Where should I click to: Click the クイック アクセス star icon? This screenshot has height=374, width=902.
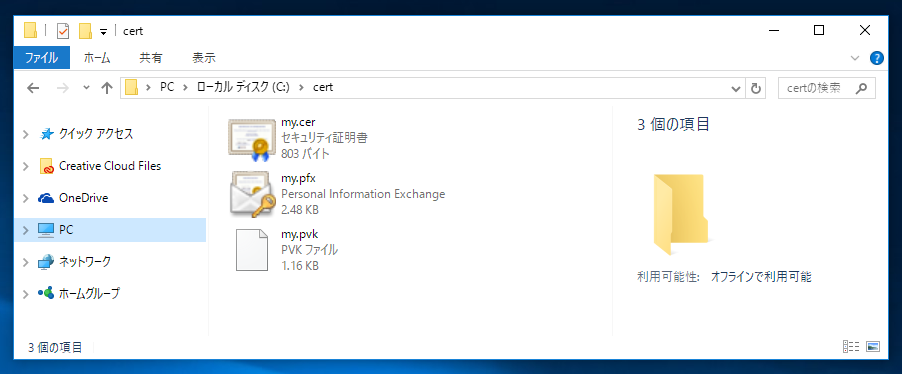pyautogui.click(x=46, y=134)
